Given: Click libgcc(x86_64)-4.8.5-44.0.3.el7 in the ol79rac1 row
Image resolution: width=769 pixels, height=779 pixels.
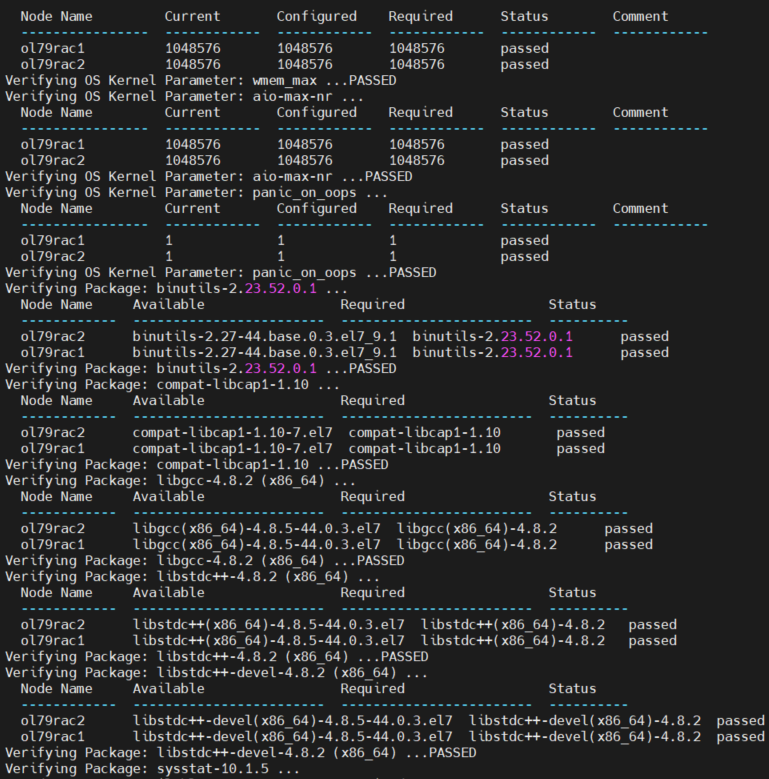Looking at the screenshot, I should pos(256,545).
